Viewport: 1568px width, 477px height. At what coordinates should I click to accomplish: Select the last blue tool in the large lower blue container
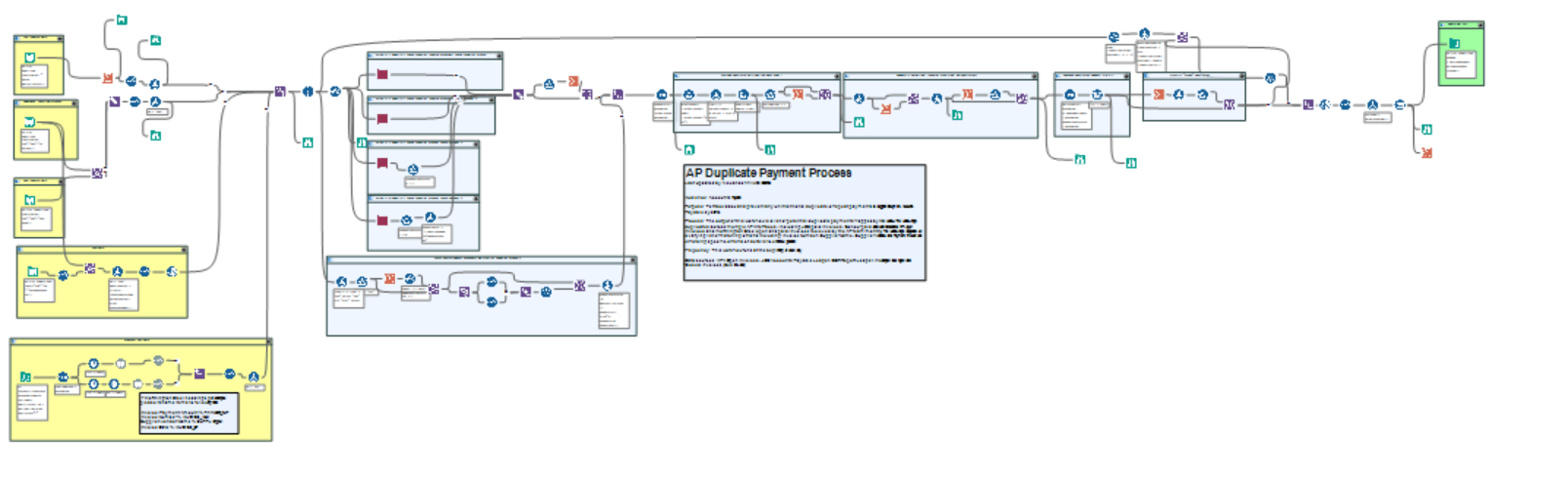coord(607,285)
